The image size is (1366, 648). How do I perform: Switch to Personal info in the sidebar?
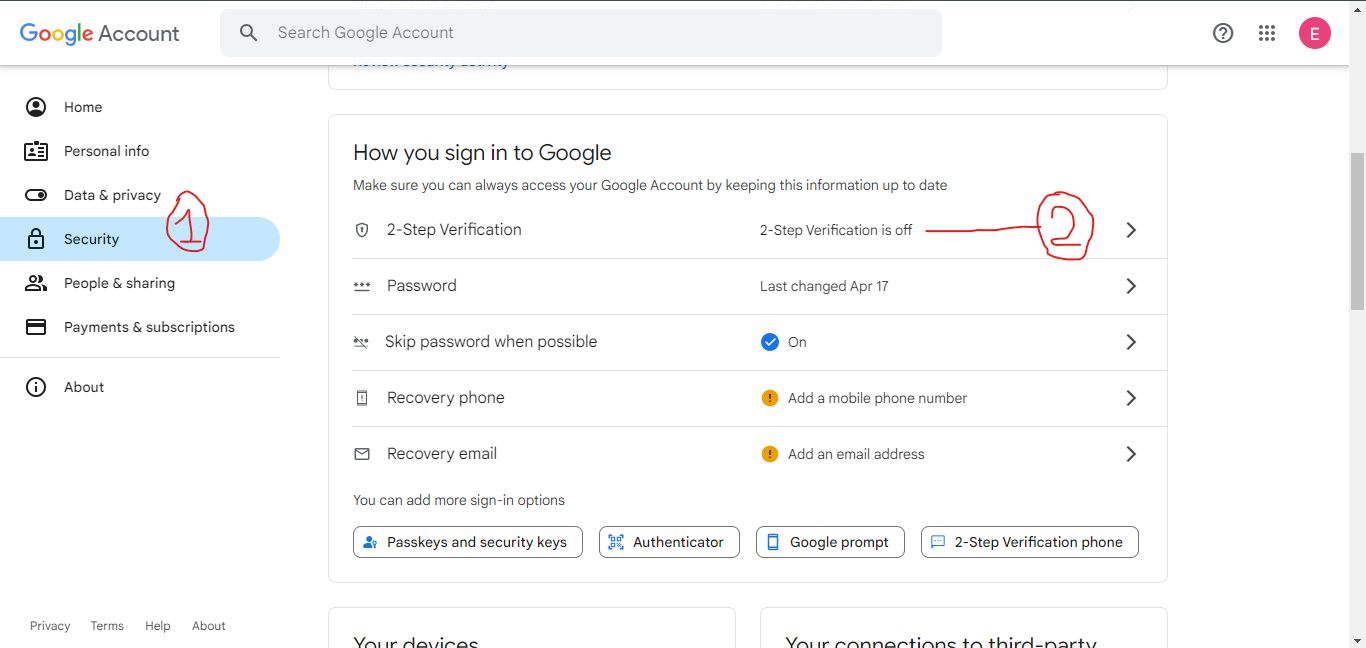[106, 150]
